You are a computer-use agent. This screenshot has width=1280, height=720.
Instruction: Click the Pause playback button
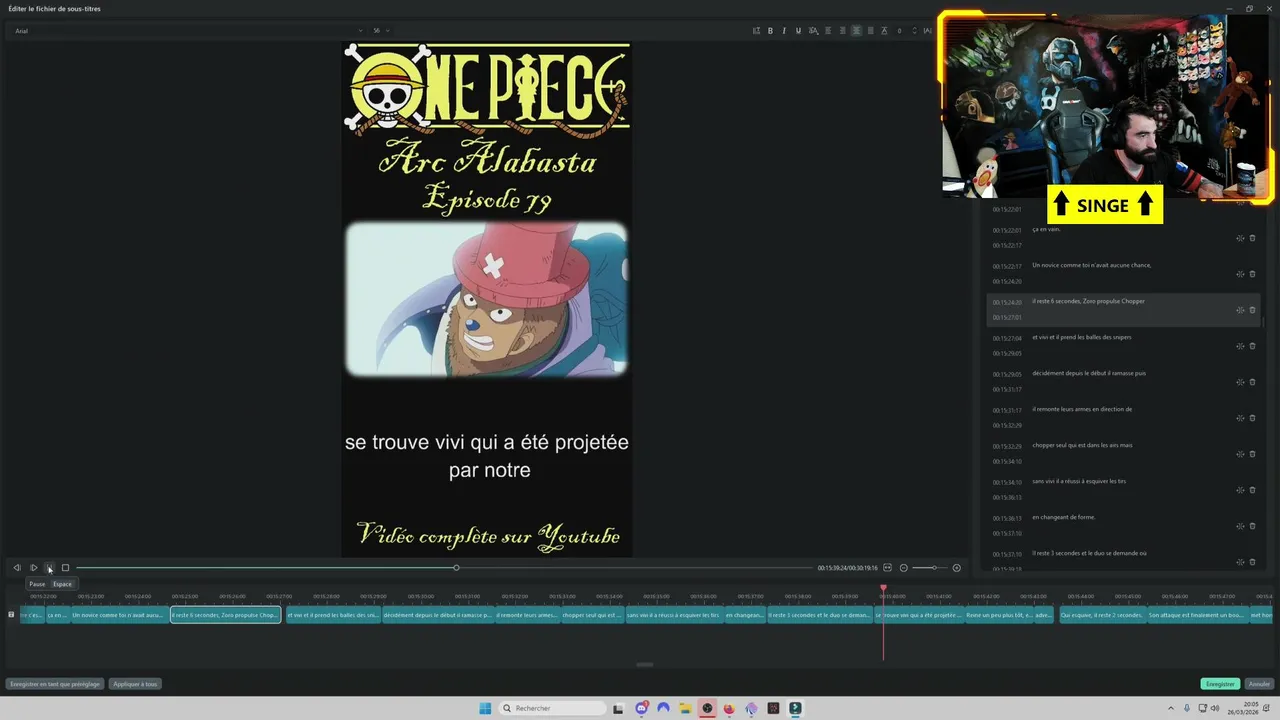(x=49, y=568)
